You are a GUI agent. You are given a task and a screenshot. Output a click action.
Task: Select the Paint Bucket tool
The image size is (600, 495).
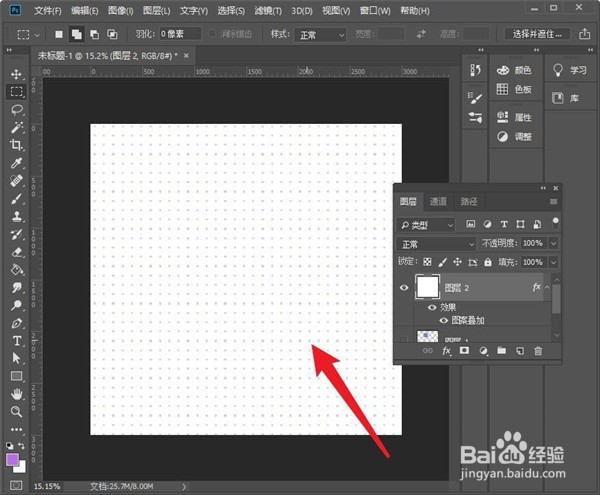coord(16,270)
